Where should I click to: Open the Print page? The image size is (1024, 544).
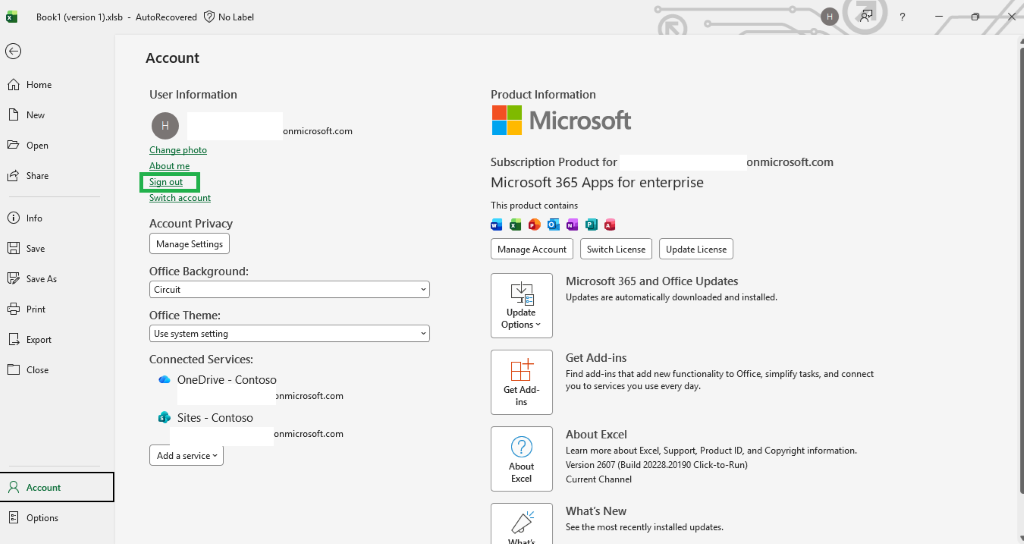[x=27, y=309]
